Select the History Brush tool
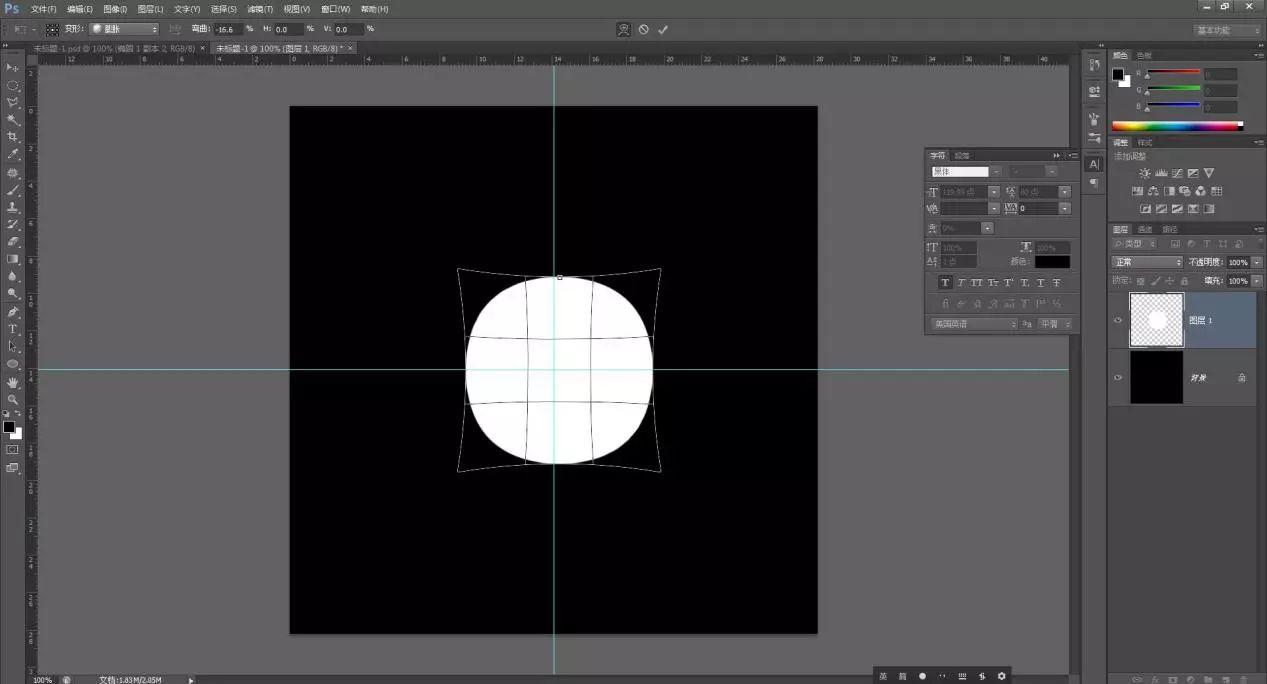The height and width of the screenshot is (684, 1267). (13, 224)
